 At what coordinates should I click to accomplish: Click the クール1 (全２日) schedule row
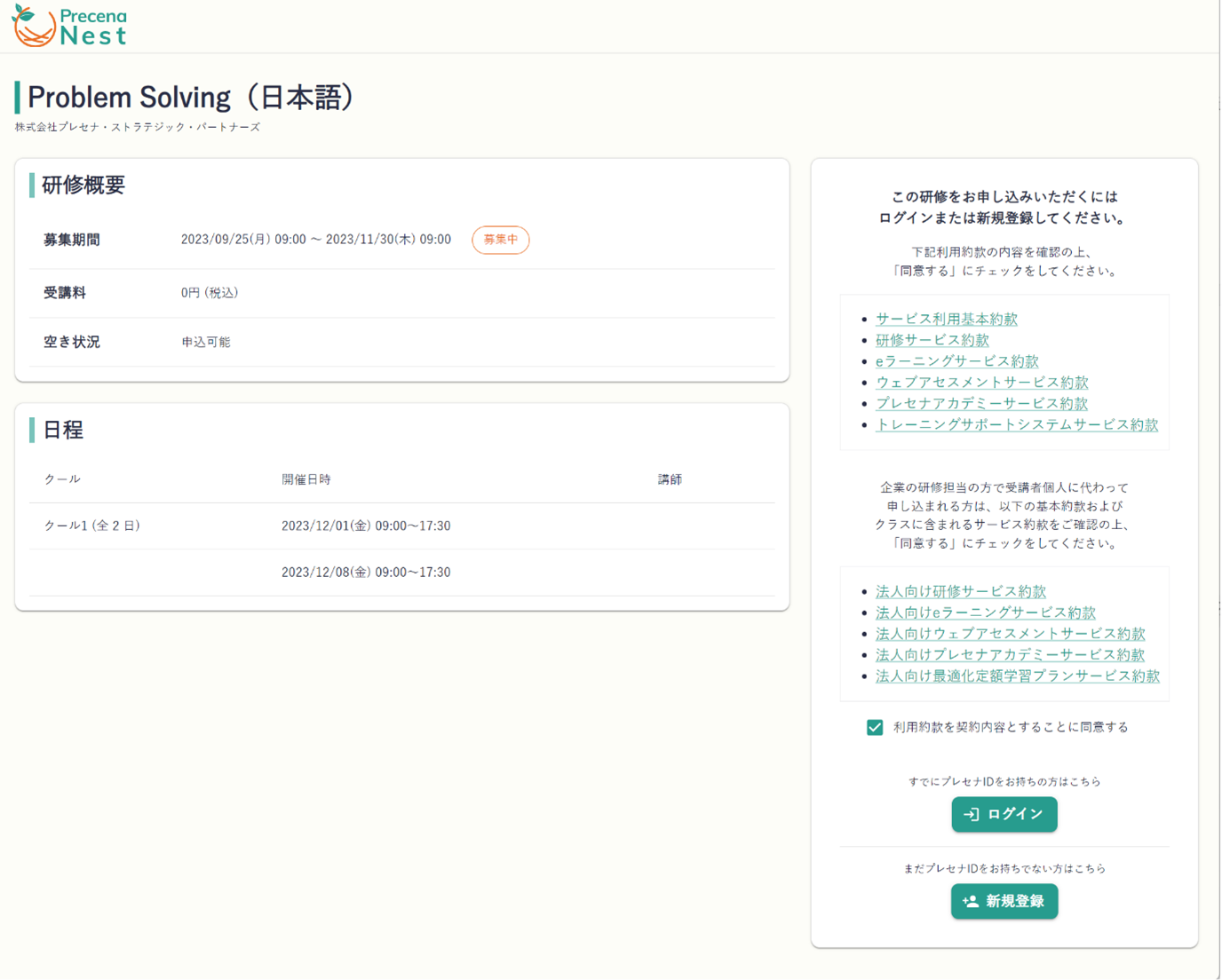(401, 526)
